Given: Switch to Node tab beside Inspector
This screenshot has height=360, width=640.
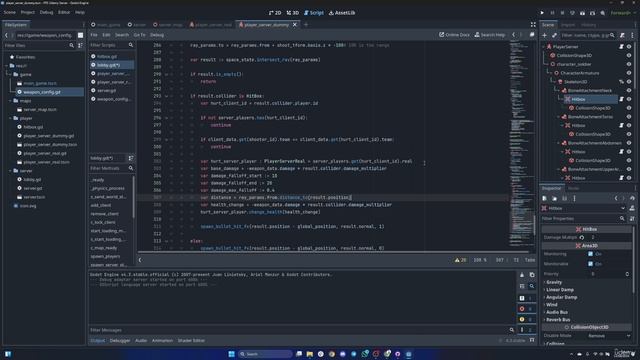Looking at the screenshot, I should coord(573,188).
